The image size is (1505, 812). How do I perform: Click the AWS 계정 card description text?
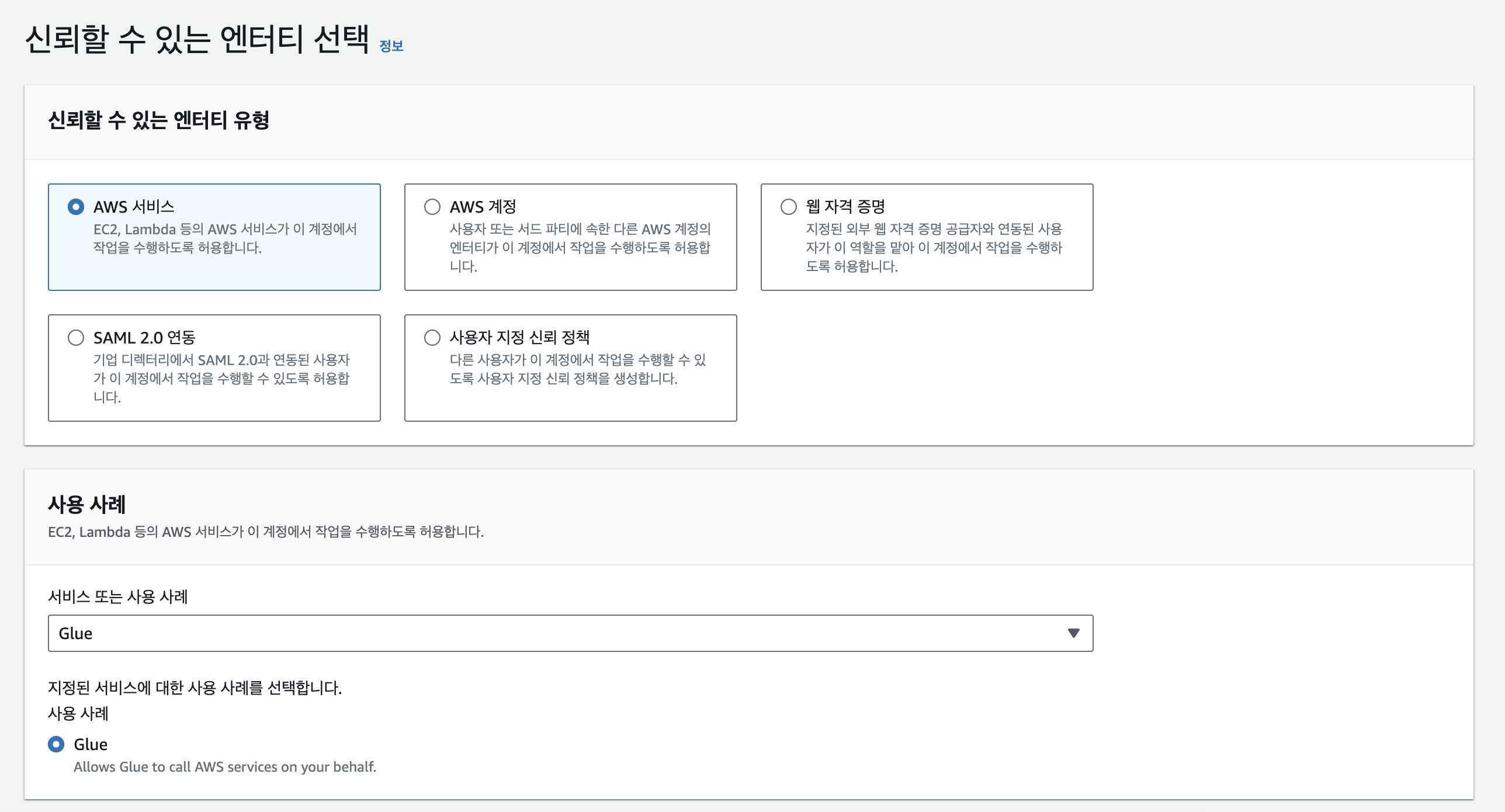(580, 248)
